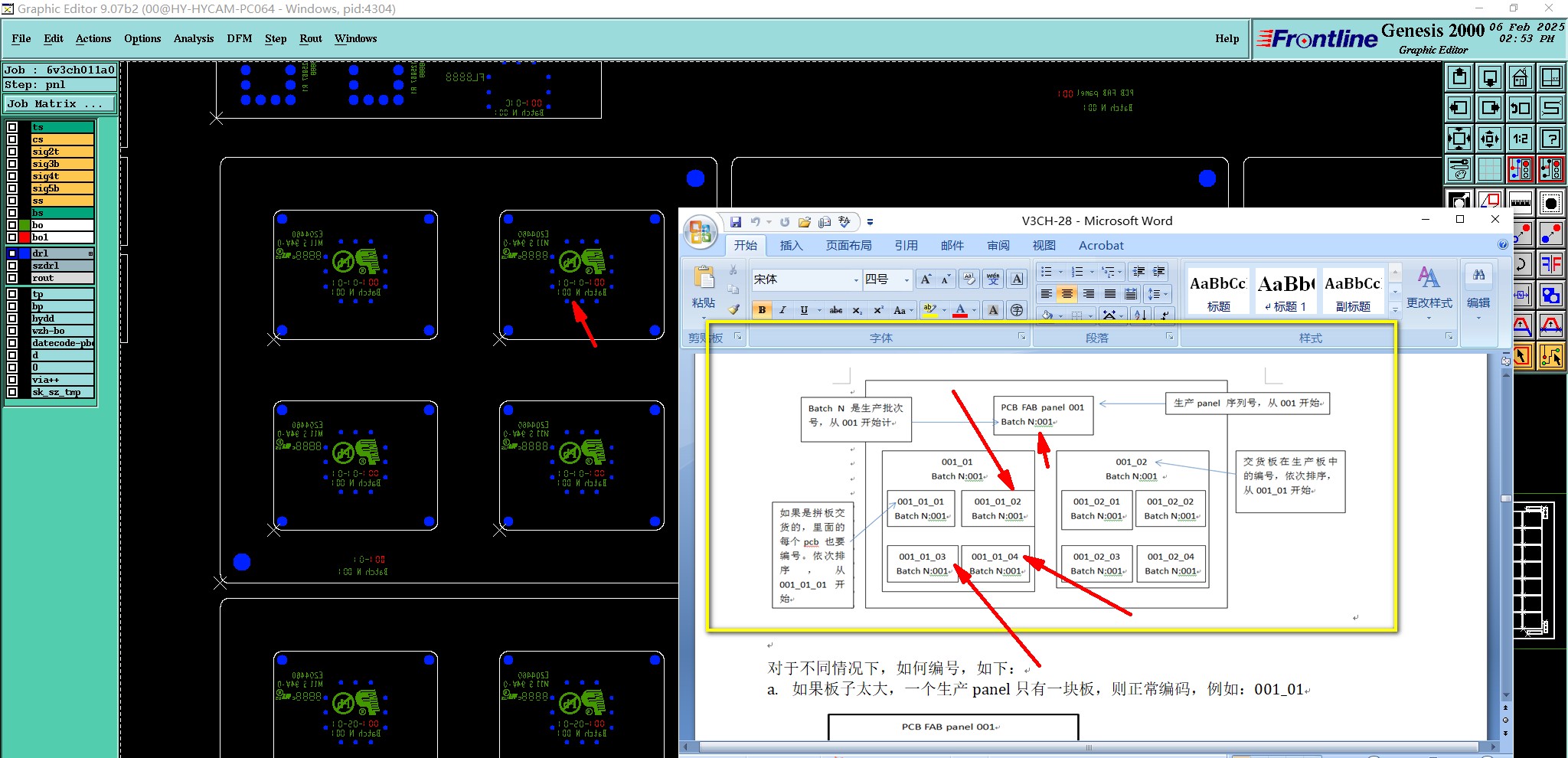Apply the 标题 1 style in Word
The image size is (1568, 758).
[x=1286, y=290]
